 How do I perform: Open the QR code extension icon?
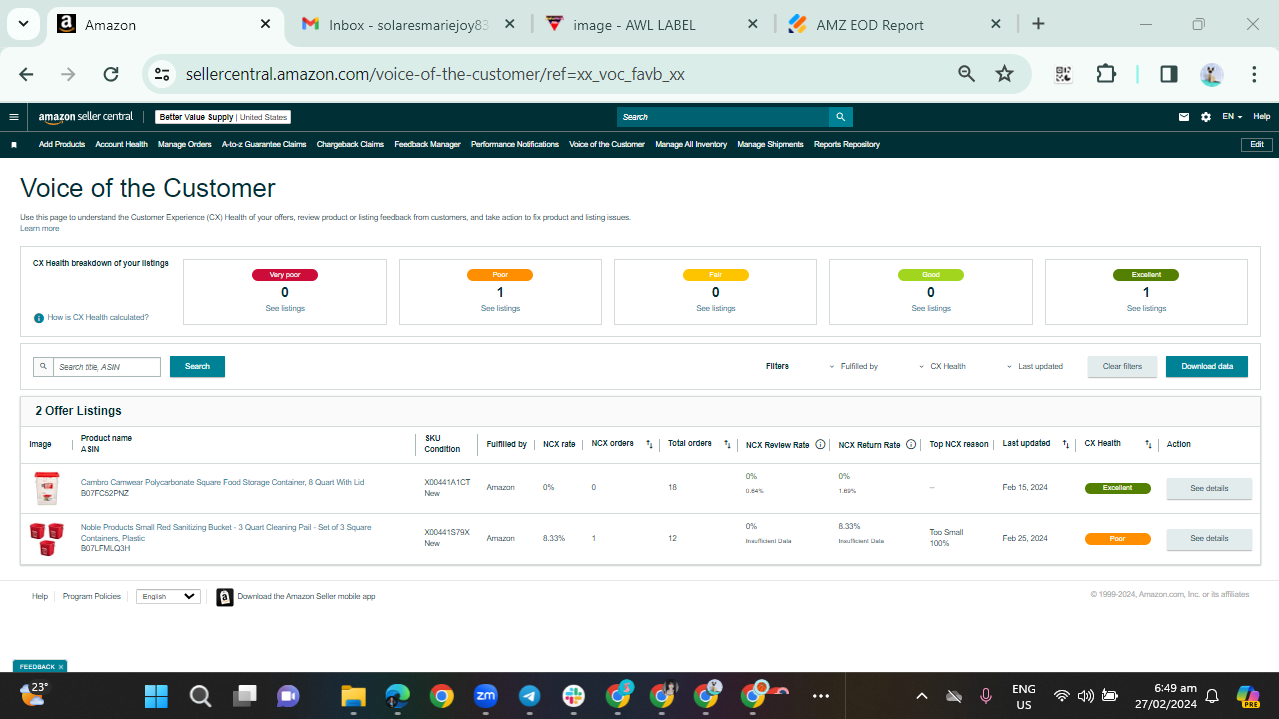tap(1064, 74)
